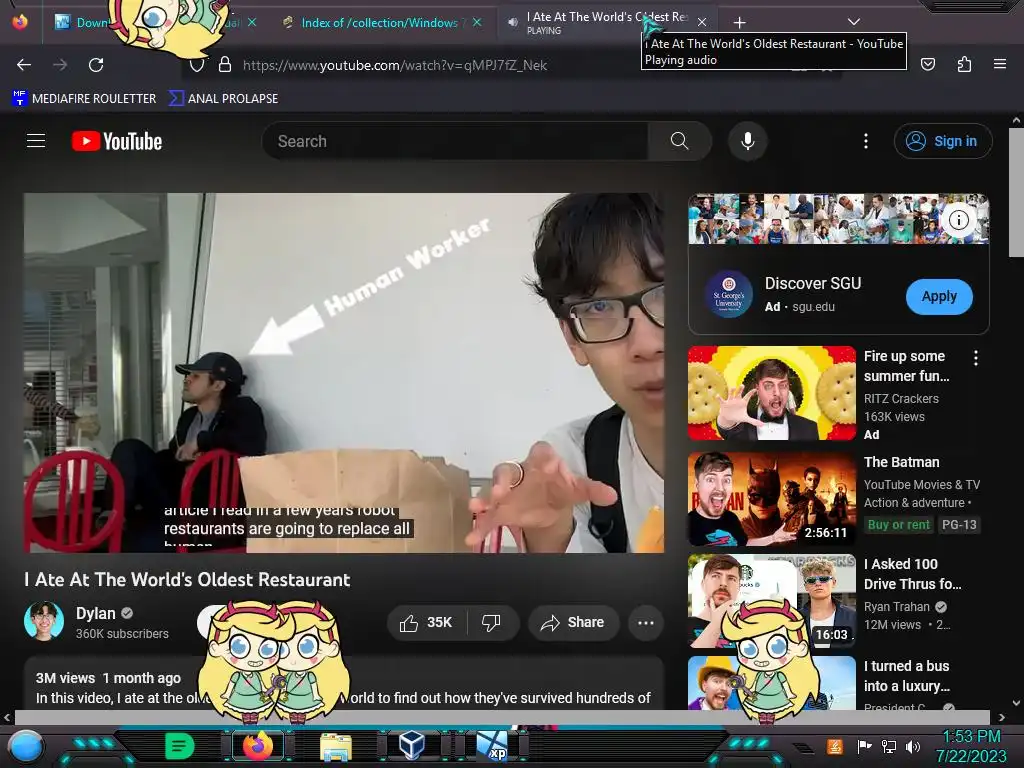The image size is (1024, 768).
Task: Open the YouTube guide hamburger menu
Action: click(x=36, y=141)
